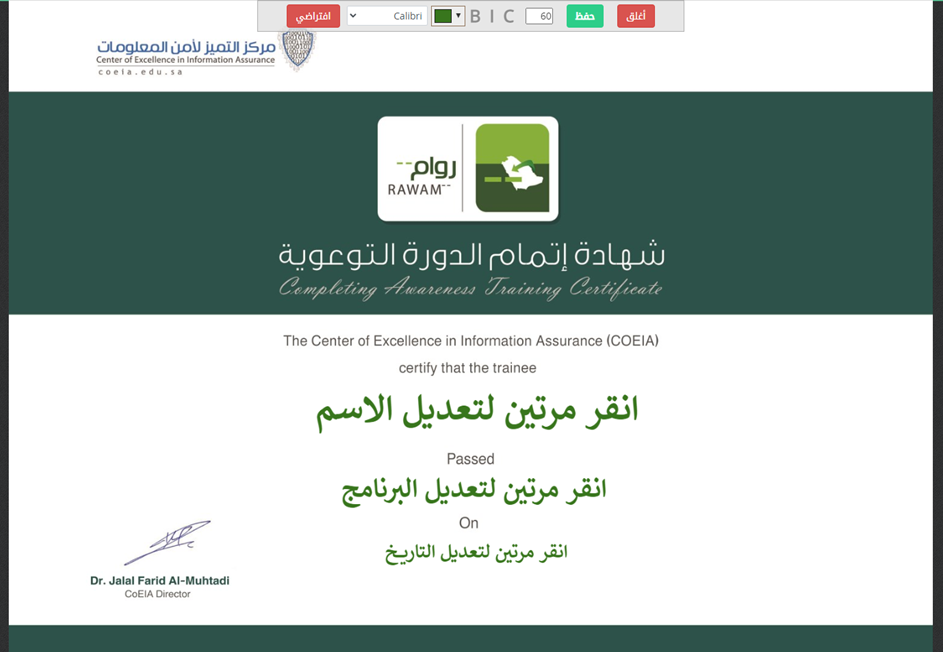This screenshot has width=943, height=652.
Task: Toggle bold formatting with the B icon
Action: point(475,16)
